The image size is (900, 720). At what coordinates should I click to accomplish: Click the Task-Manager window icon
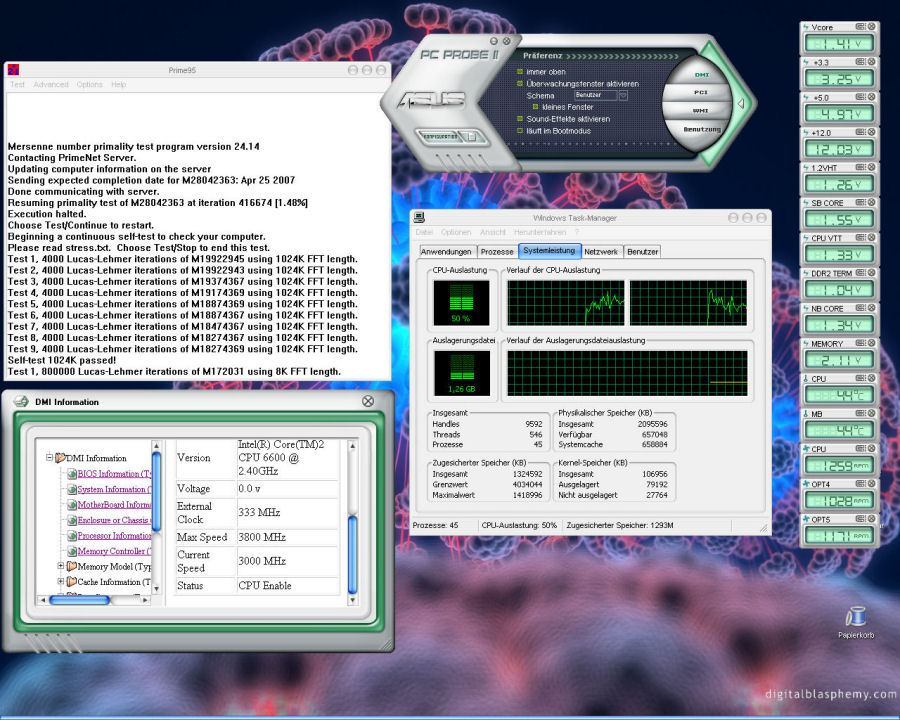pyautogui.click(x=419, y=217)
